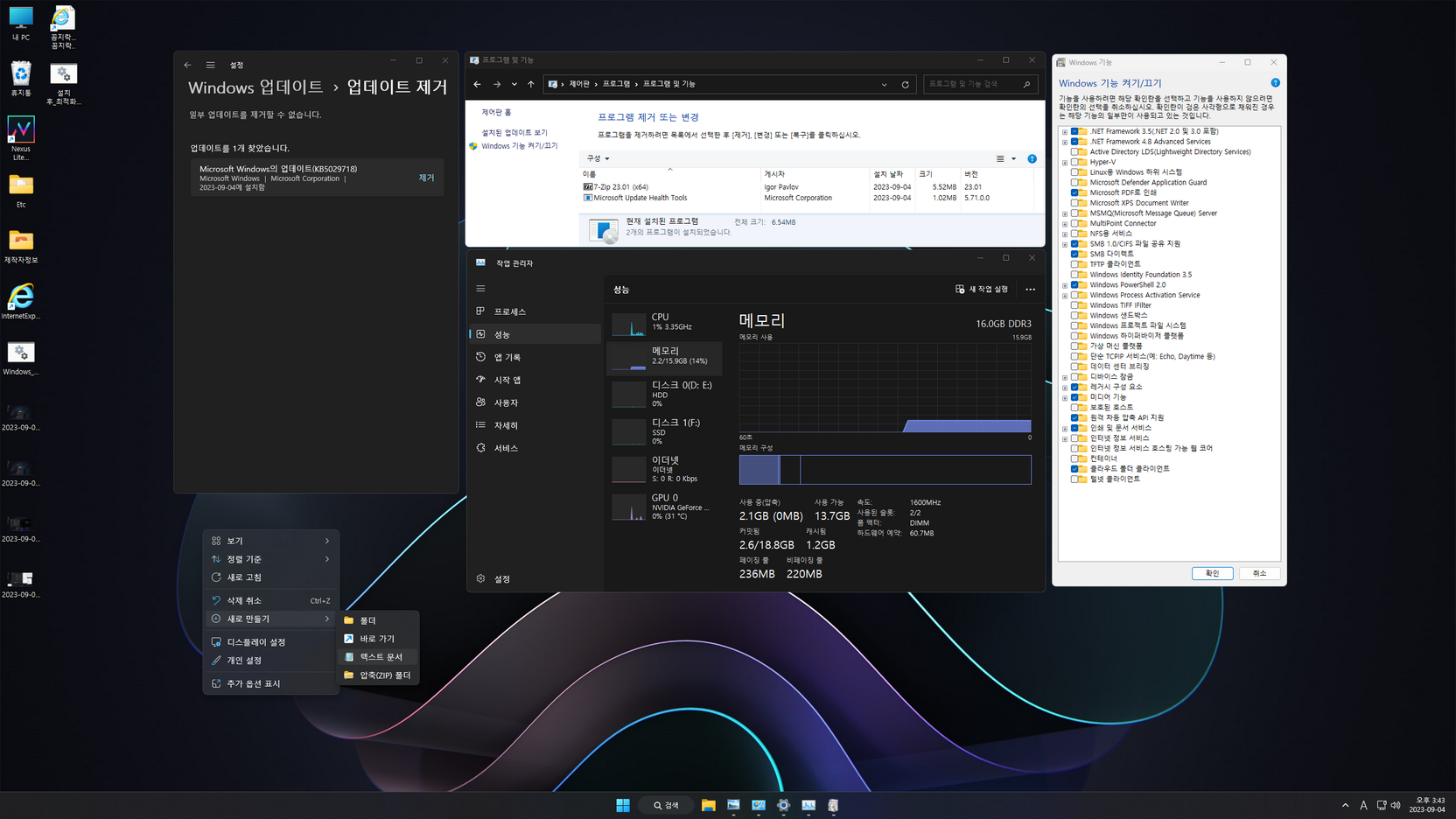Open the 서비스 page in Task Manager
The image size is (1456, 819).
[535, 448]
